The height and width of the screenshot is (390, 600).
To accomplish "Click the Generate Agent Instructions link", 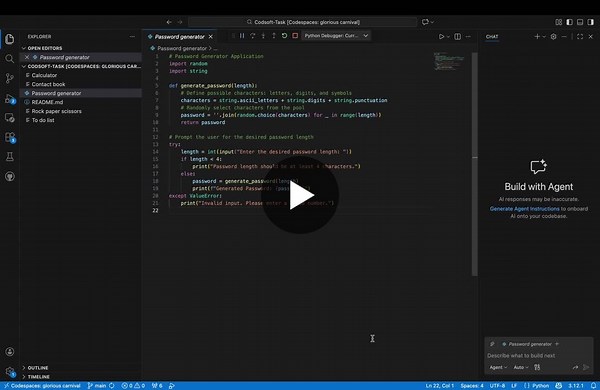I will (524, 209).
